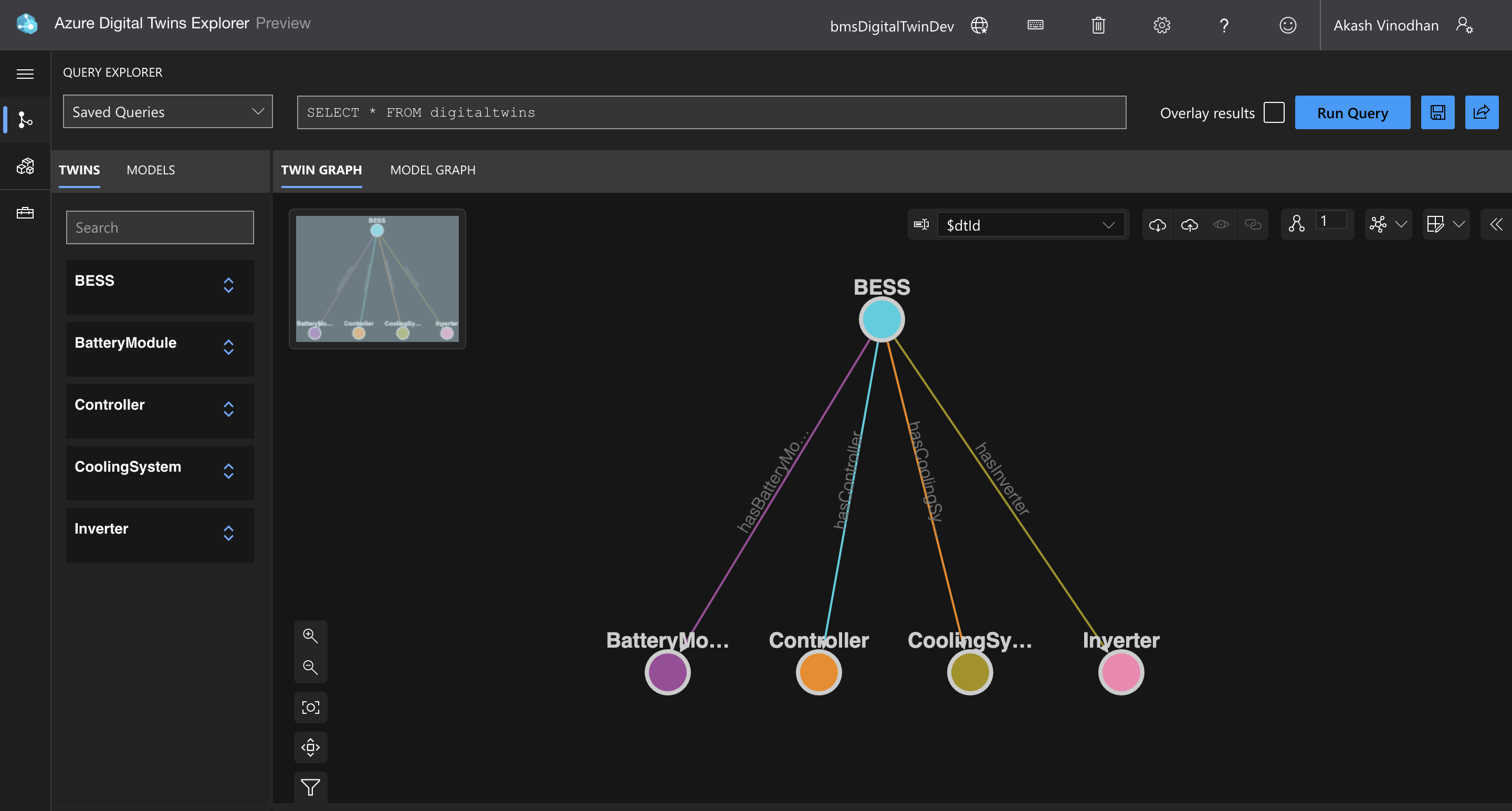Open the graph filter funnel icon
The height and width of the screenshot is (811, 1512).
[x=310, y=787]
